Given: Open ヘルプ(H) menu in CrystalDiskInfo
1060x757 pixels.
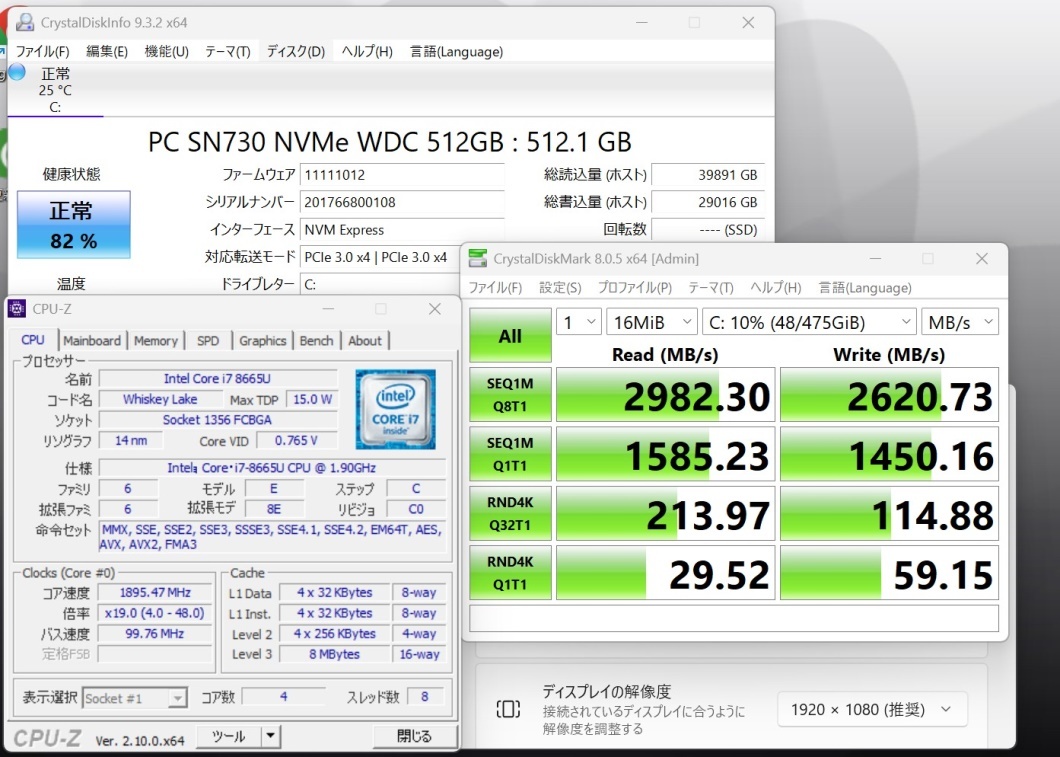Looking at the screenshot, I should coord(367,51).
